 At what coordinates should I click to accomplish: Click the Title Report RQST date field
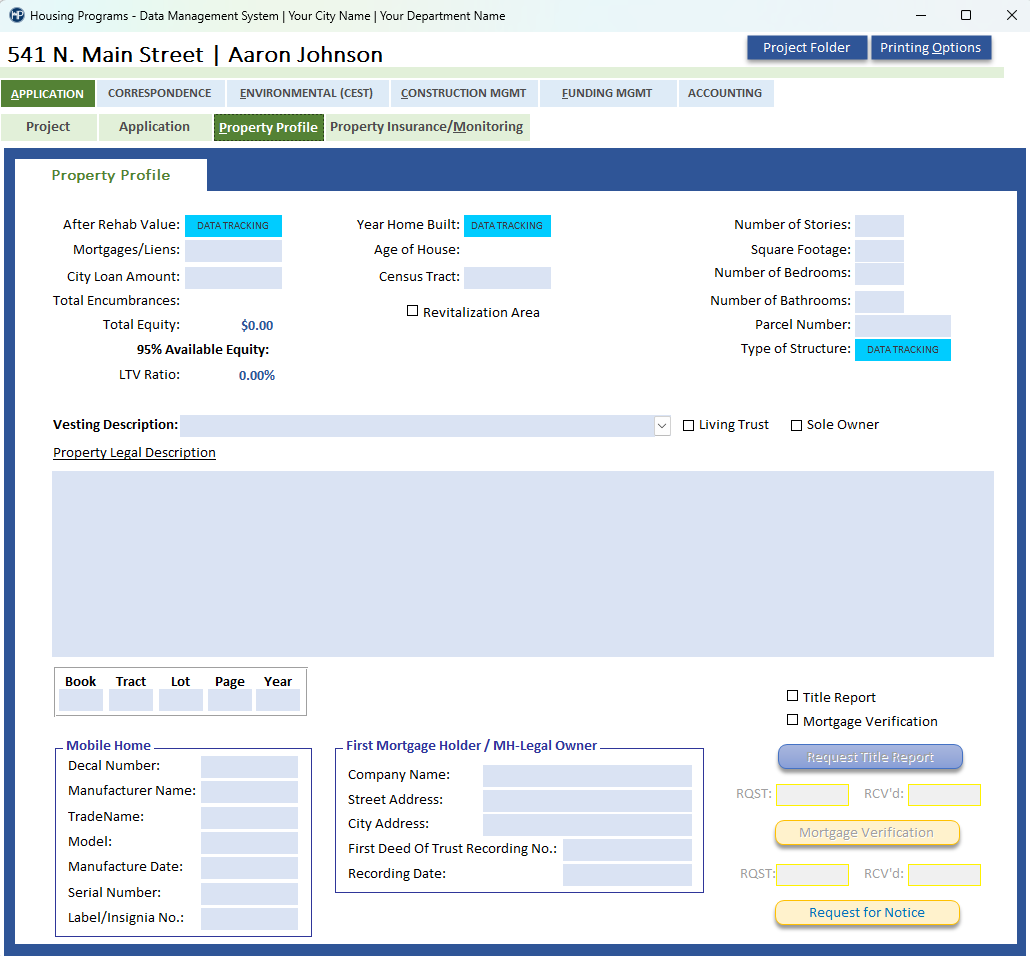coord(813,795)
